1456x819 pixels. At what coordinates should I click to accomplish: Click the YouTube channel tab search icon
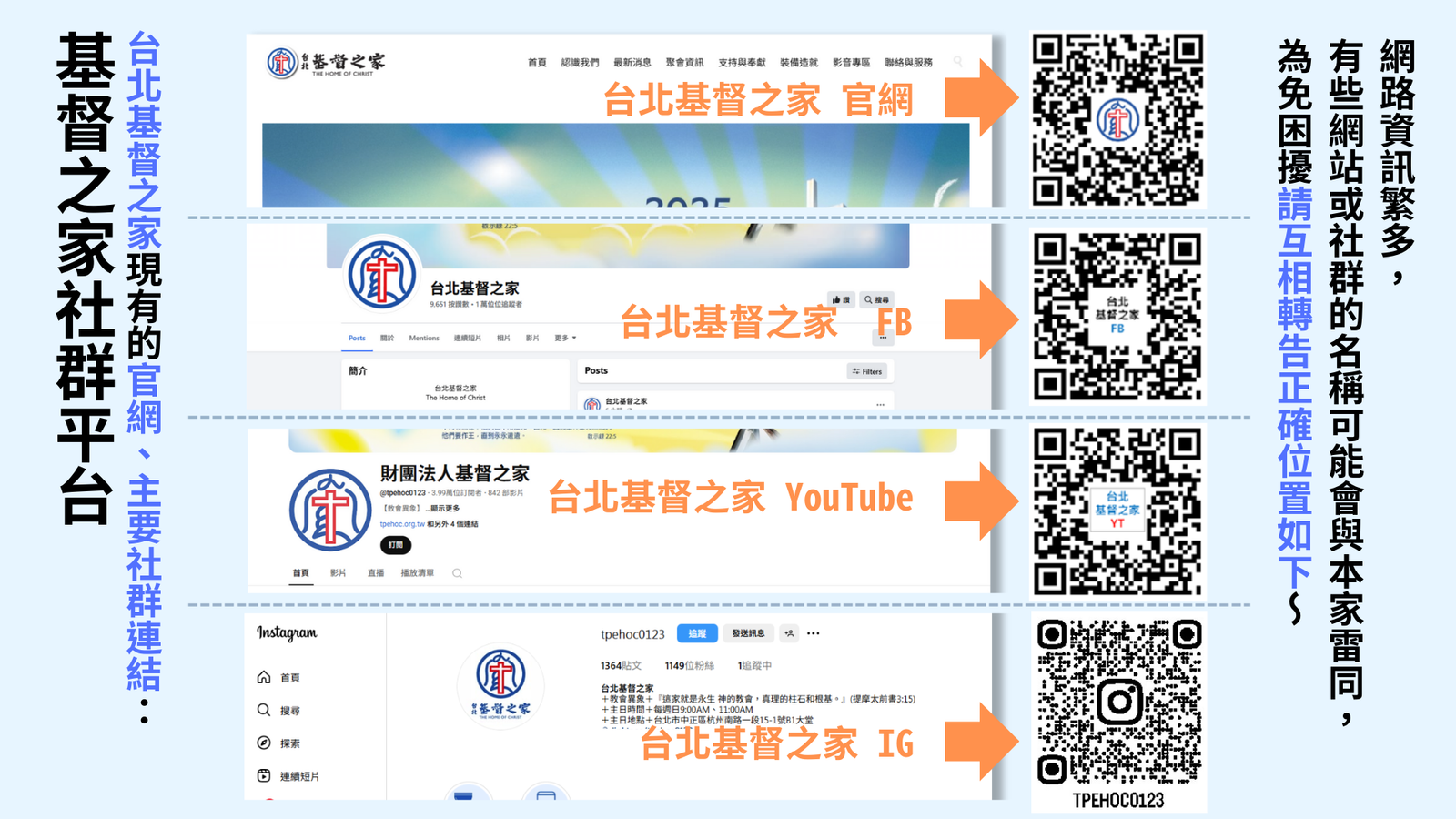(x=457, y=573)
